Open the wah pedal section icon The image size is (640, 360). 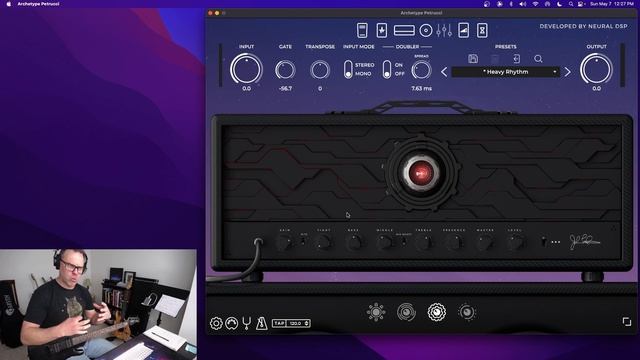[382, 31]
